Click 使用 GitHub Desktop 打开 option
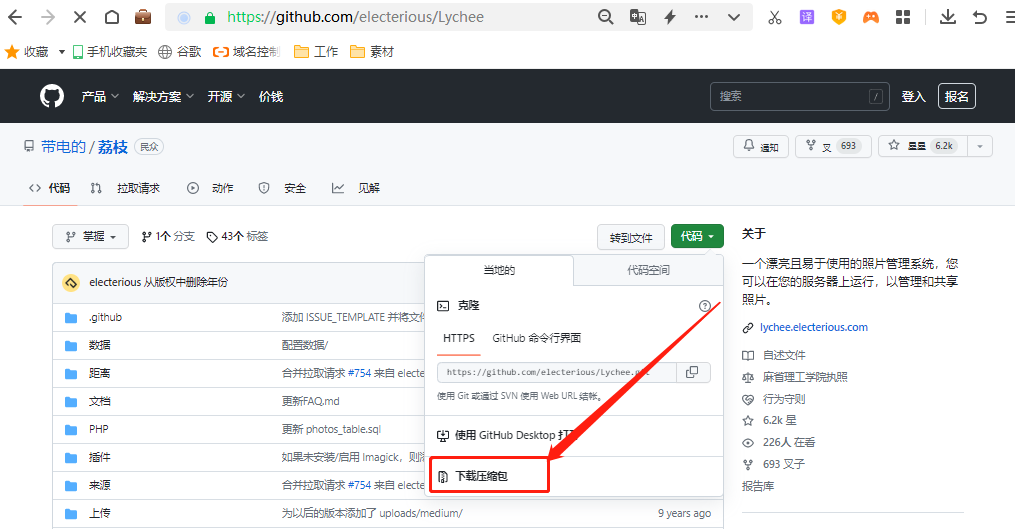Image resolution: width=1015 pixels, height=529 pixels. 574,435
